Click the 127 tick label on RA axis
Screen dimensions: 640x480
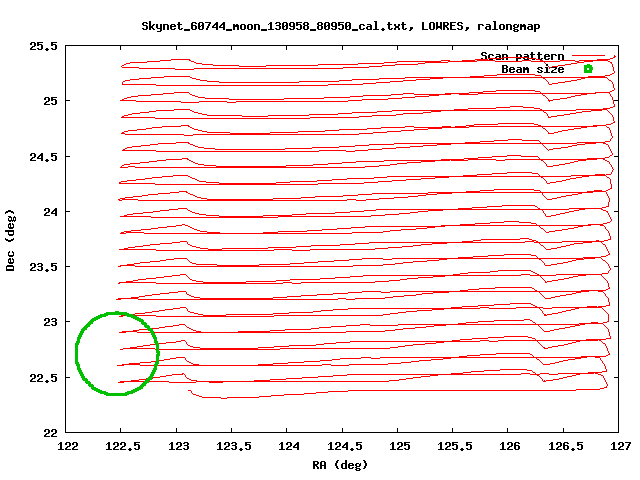tap(620, 446)
